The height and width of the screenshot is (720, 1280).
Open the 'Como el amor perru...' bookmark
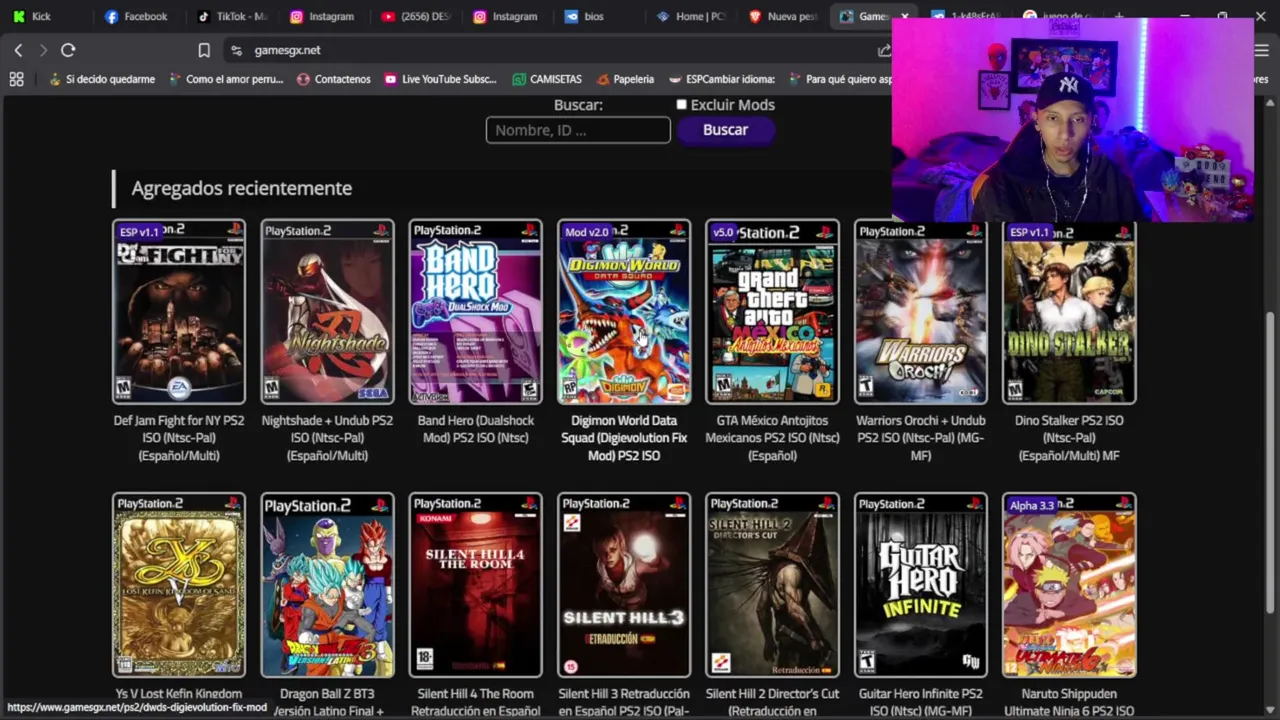pyautogui.click(x=226, y=79)
